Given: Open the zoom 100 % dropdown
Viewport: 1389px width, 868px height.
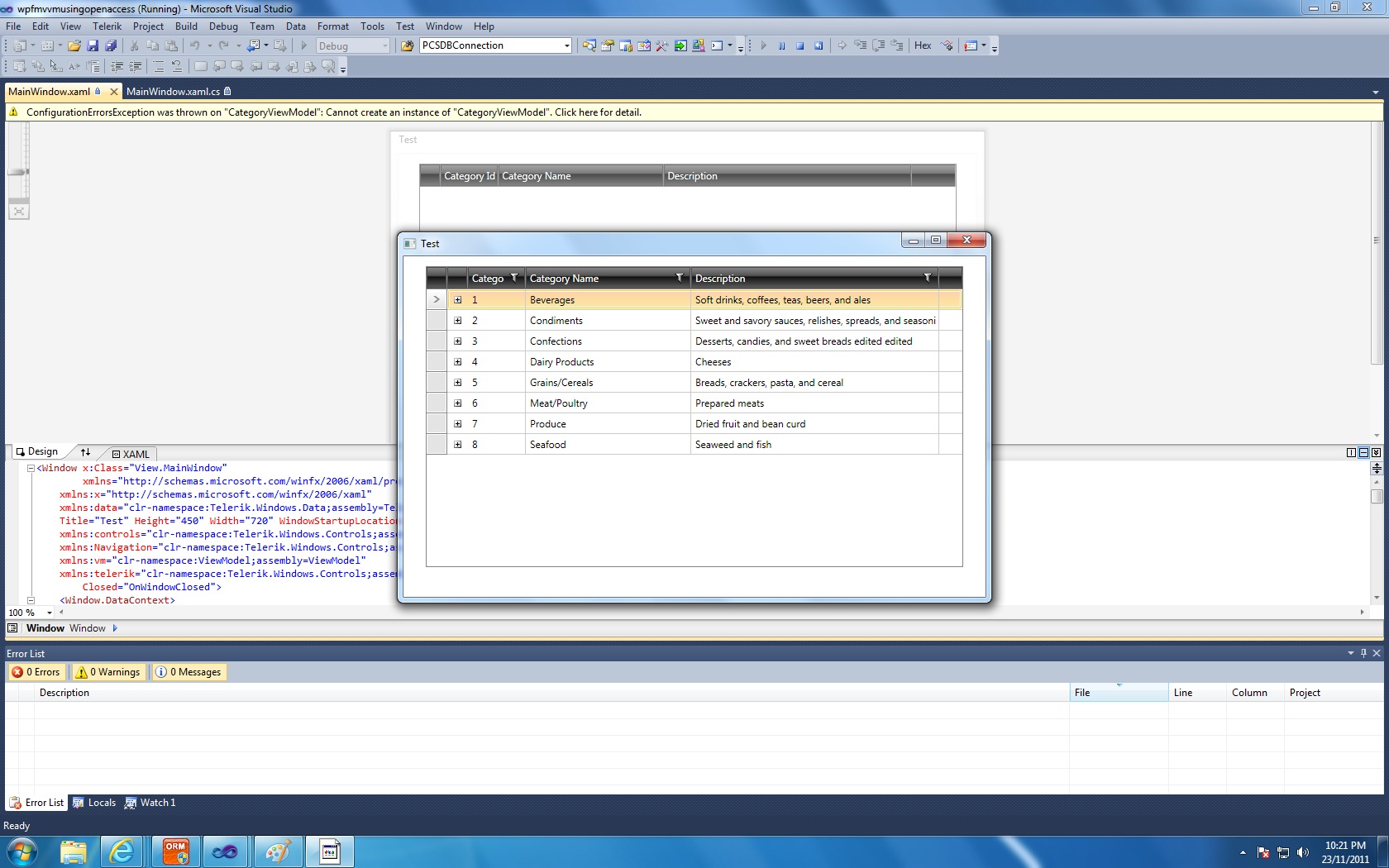Looking at the screenshot, I should pyautogui.click(x=50, y=613).
